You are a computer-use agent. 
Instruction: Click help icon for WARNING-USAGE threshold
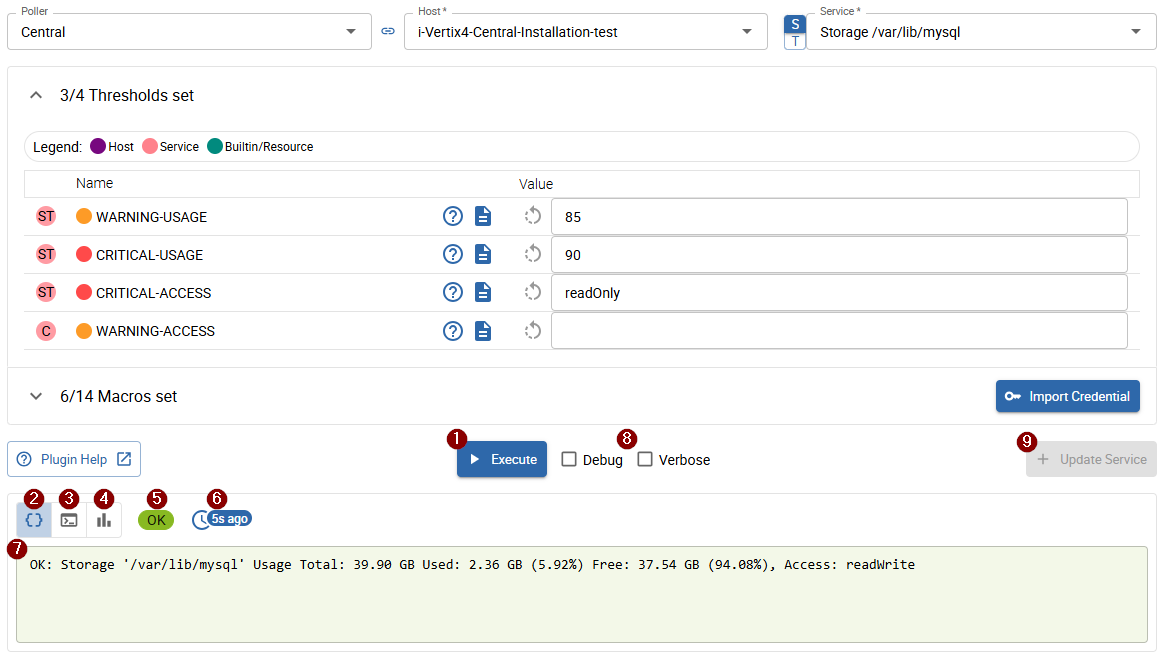(x=453, y=216)
